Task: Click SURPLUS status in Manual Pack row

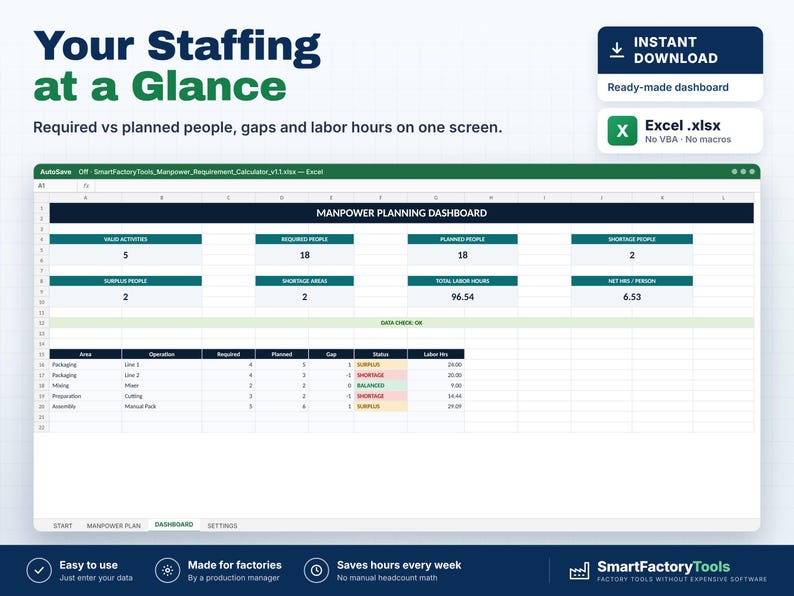Action: (x=381, y=406)
